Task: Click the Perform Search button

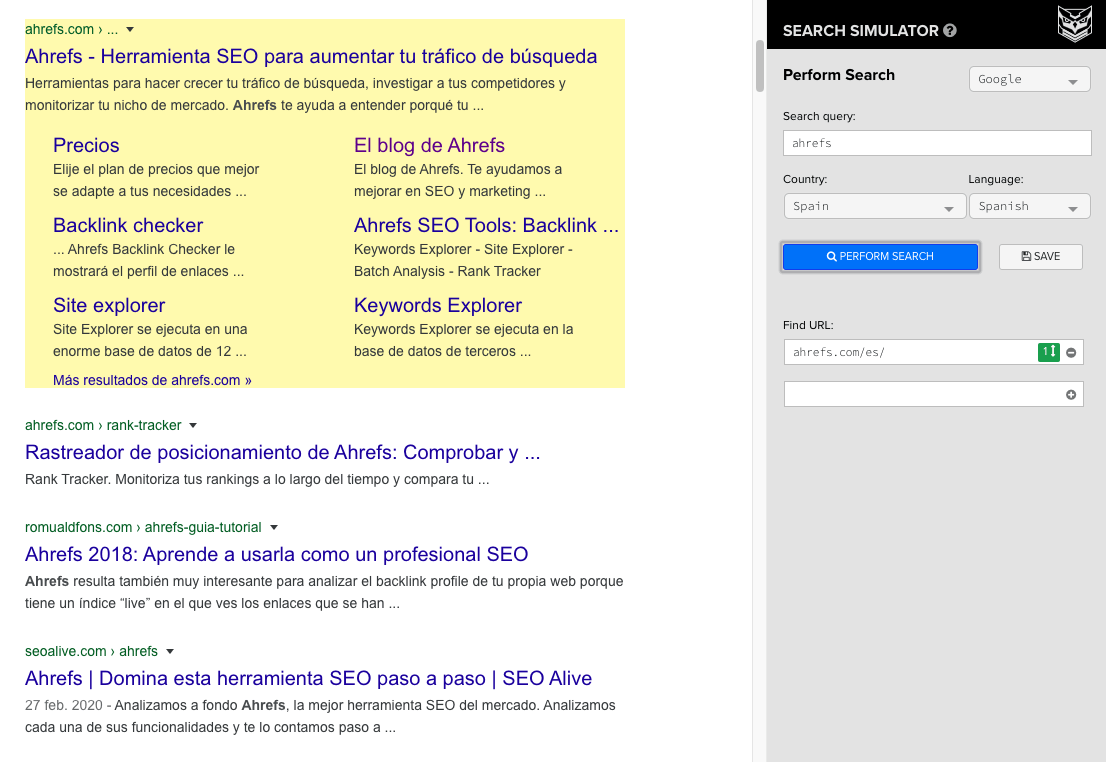Action: point(880,256)
